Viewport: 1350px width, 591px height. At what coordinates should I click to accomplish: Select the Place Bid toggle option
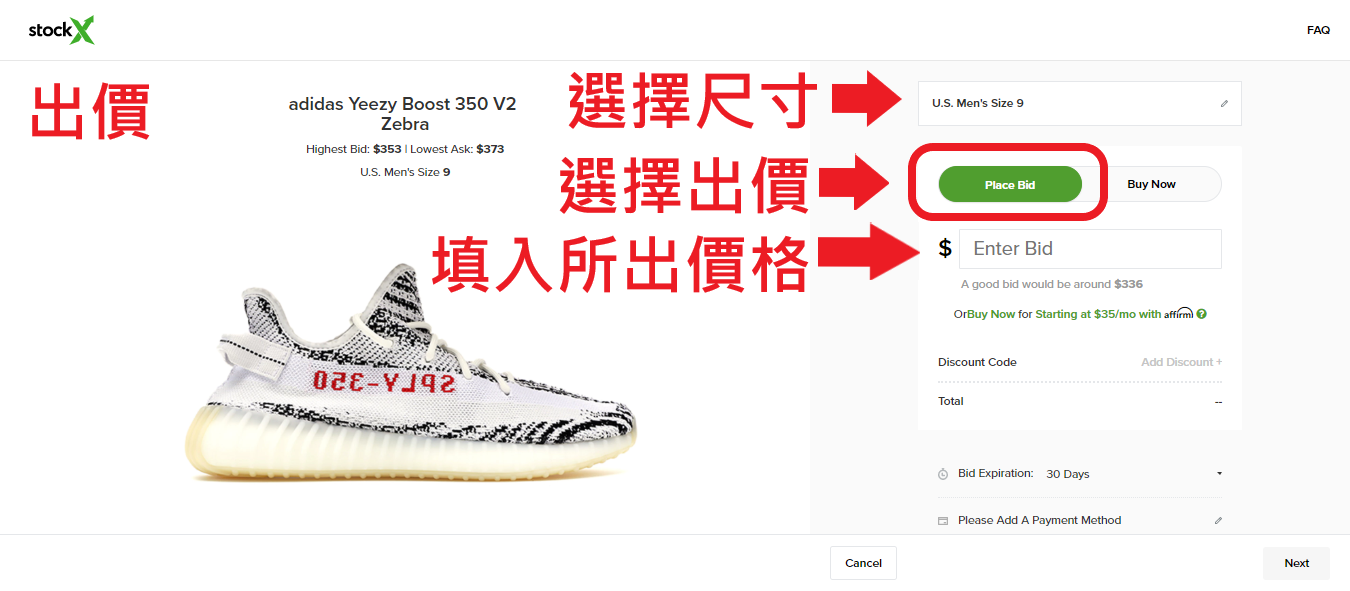coord(1010,184)
